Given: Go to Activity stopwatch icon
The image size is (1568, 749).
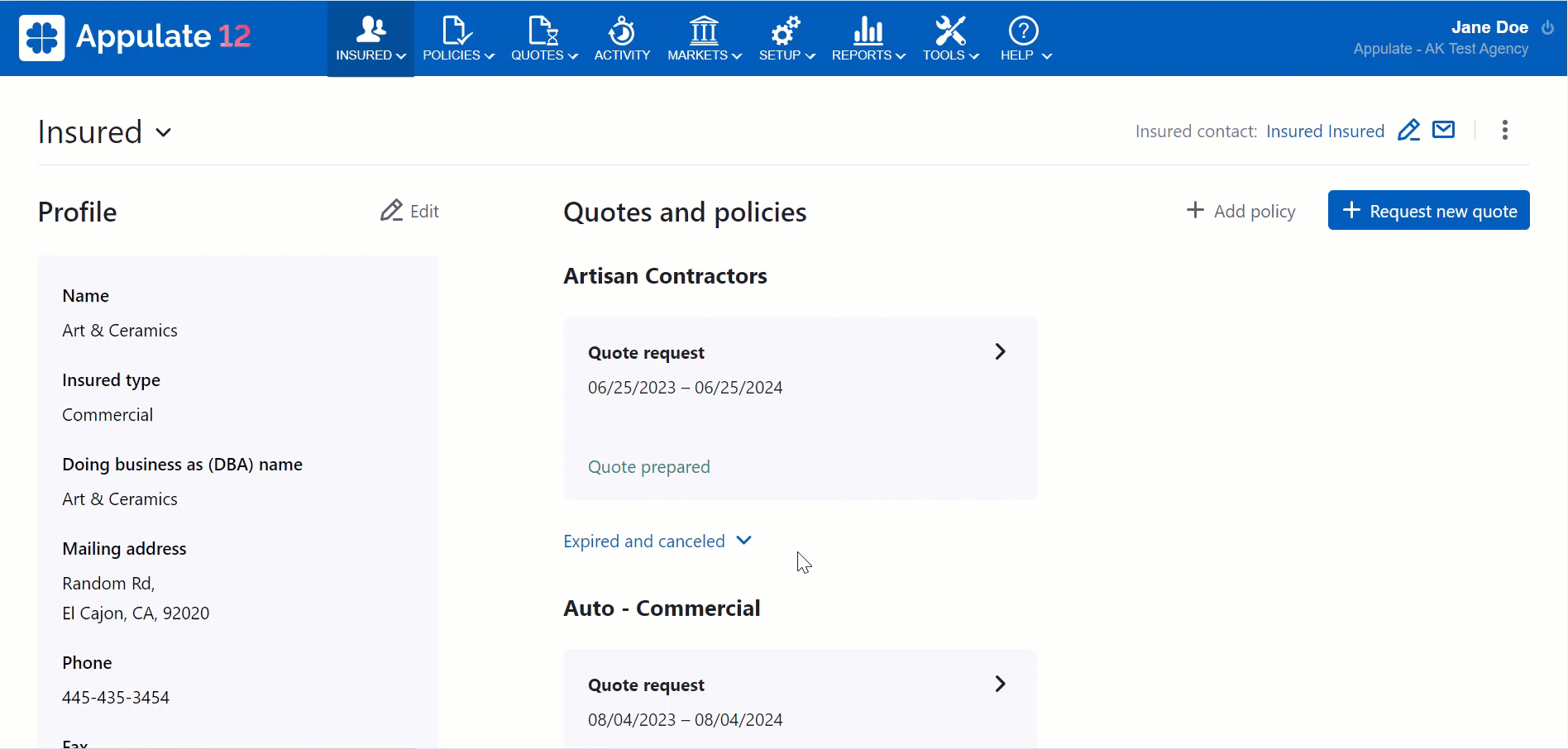Looking at the screenshot, I should [x=622, y=30].
